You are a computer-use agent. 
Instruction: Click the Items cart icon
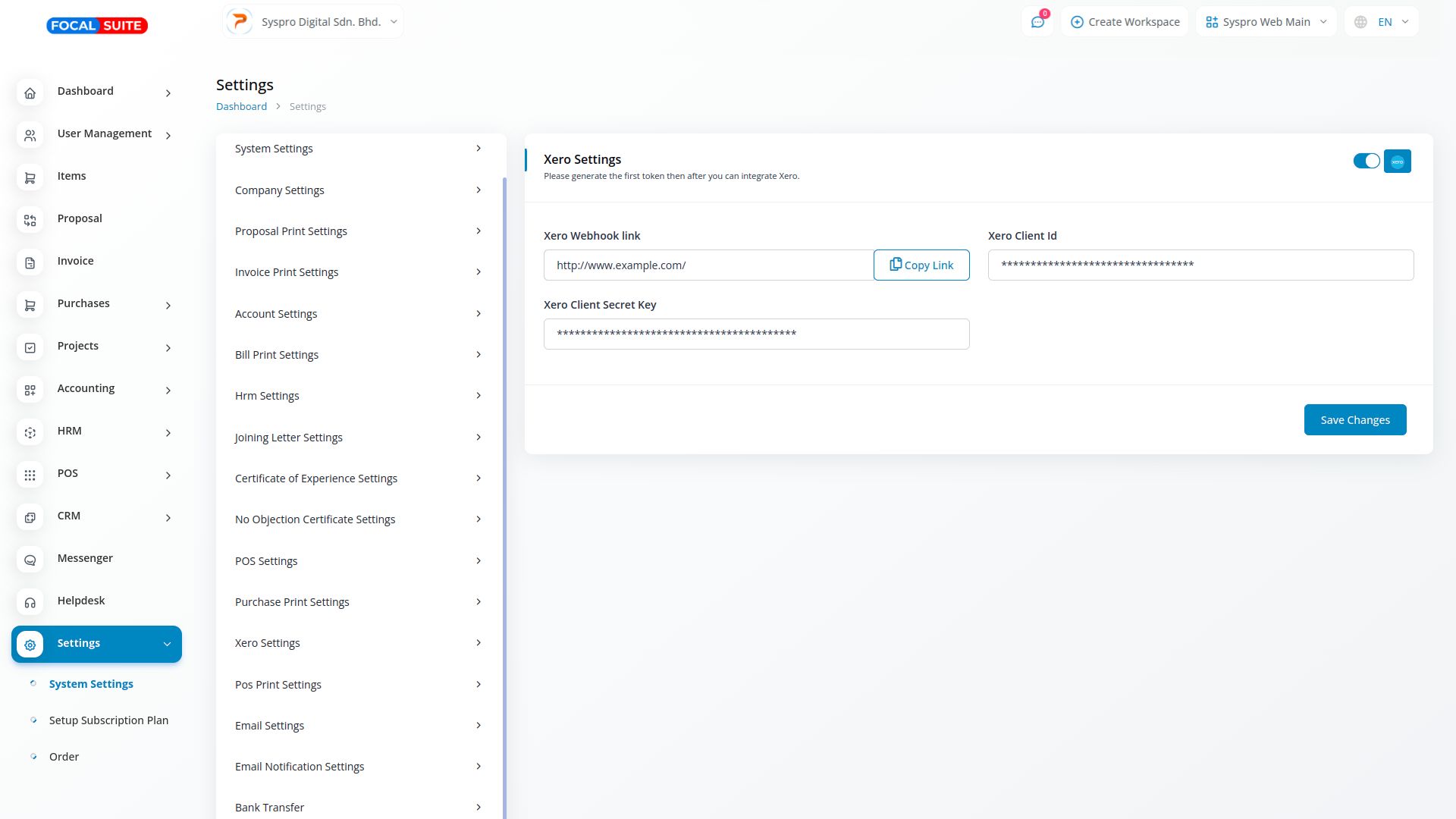tap(30, 177)
